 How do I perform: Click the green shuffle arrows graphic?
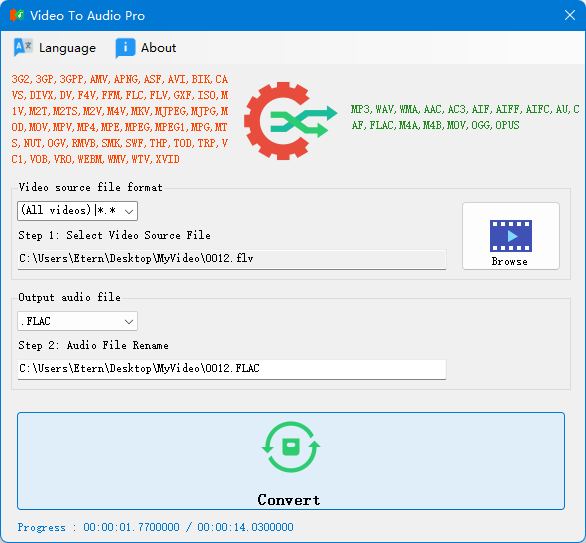[x=304, y=121]
